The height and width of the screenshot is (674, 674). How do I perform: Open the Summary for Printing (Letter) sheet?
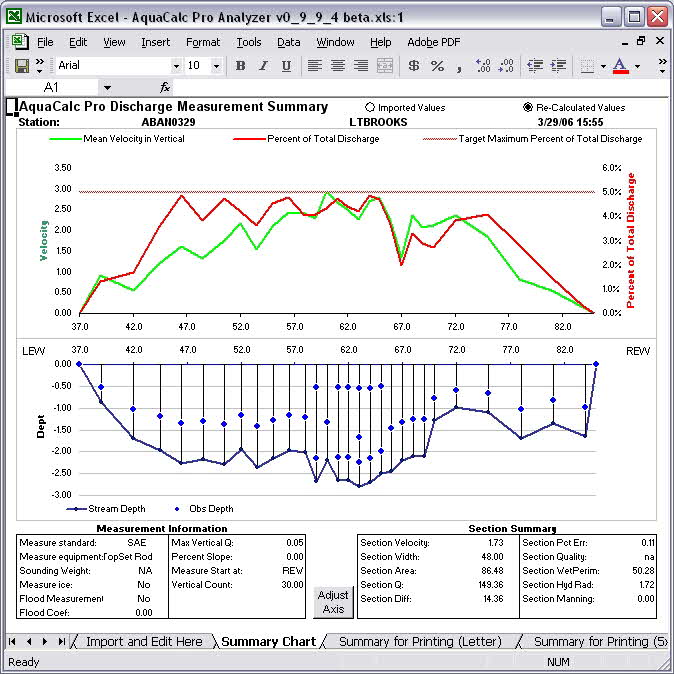click(x=420, y=641)
